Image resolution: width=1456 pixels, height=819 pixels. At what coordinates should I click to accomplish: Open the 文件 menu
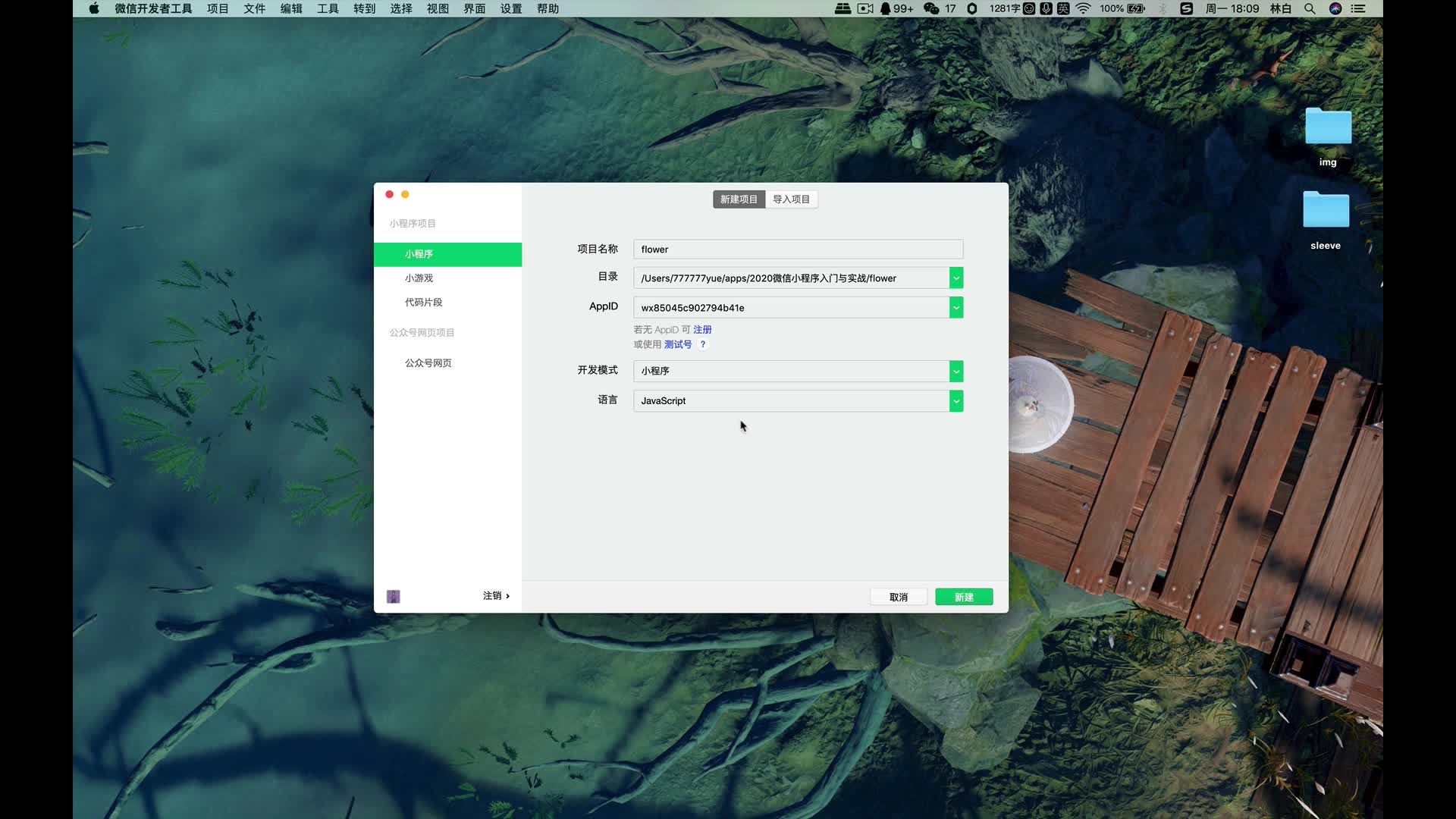pos(254,8)
